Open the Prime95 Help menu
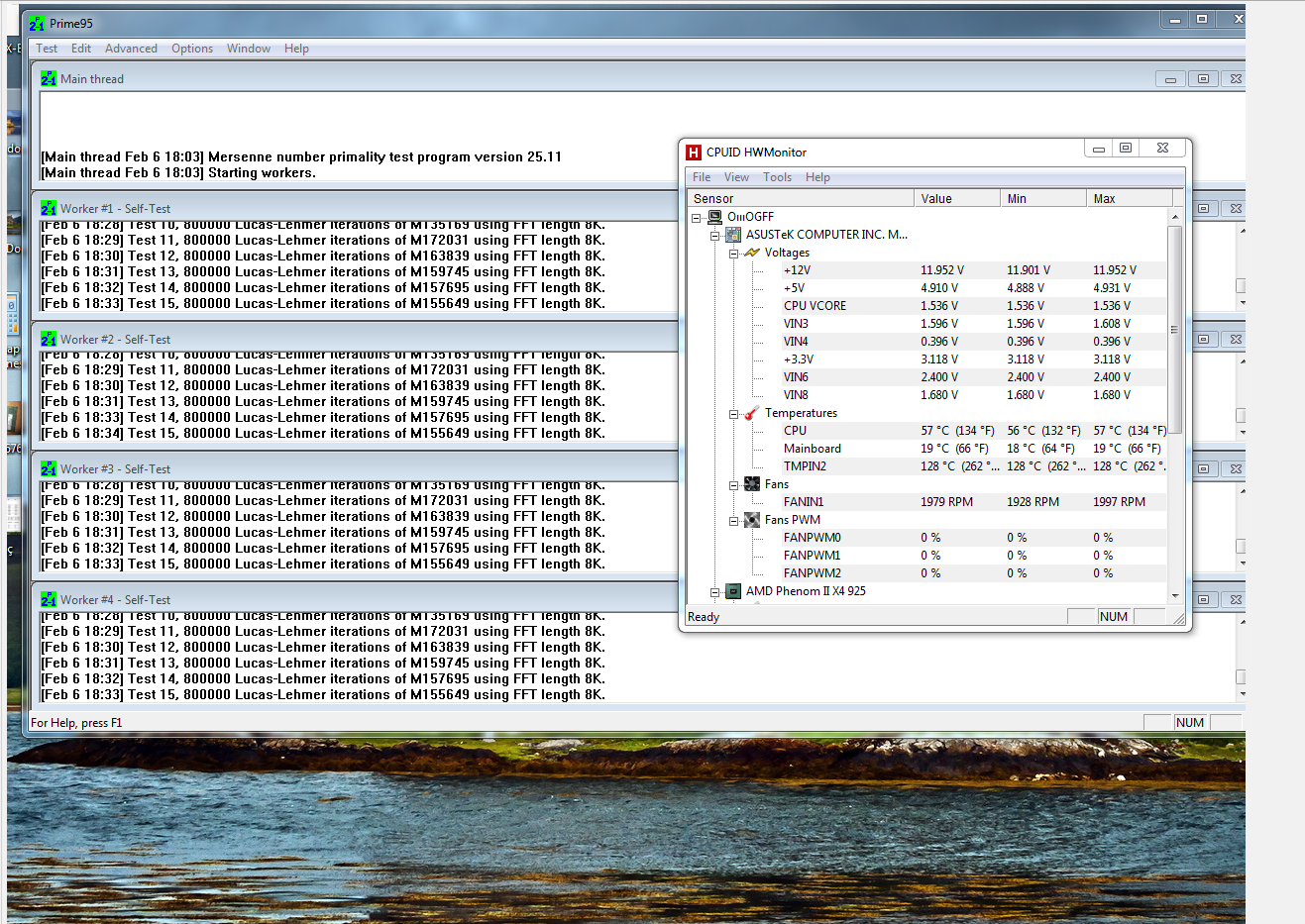 coord(296,48)
